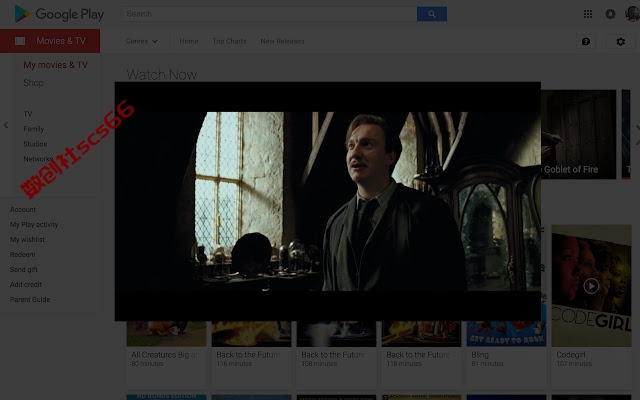Screen dimensions: 640x400
Task: Open the Bling movie title
Action: click(x=480, y=355)
